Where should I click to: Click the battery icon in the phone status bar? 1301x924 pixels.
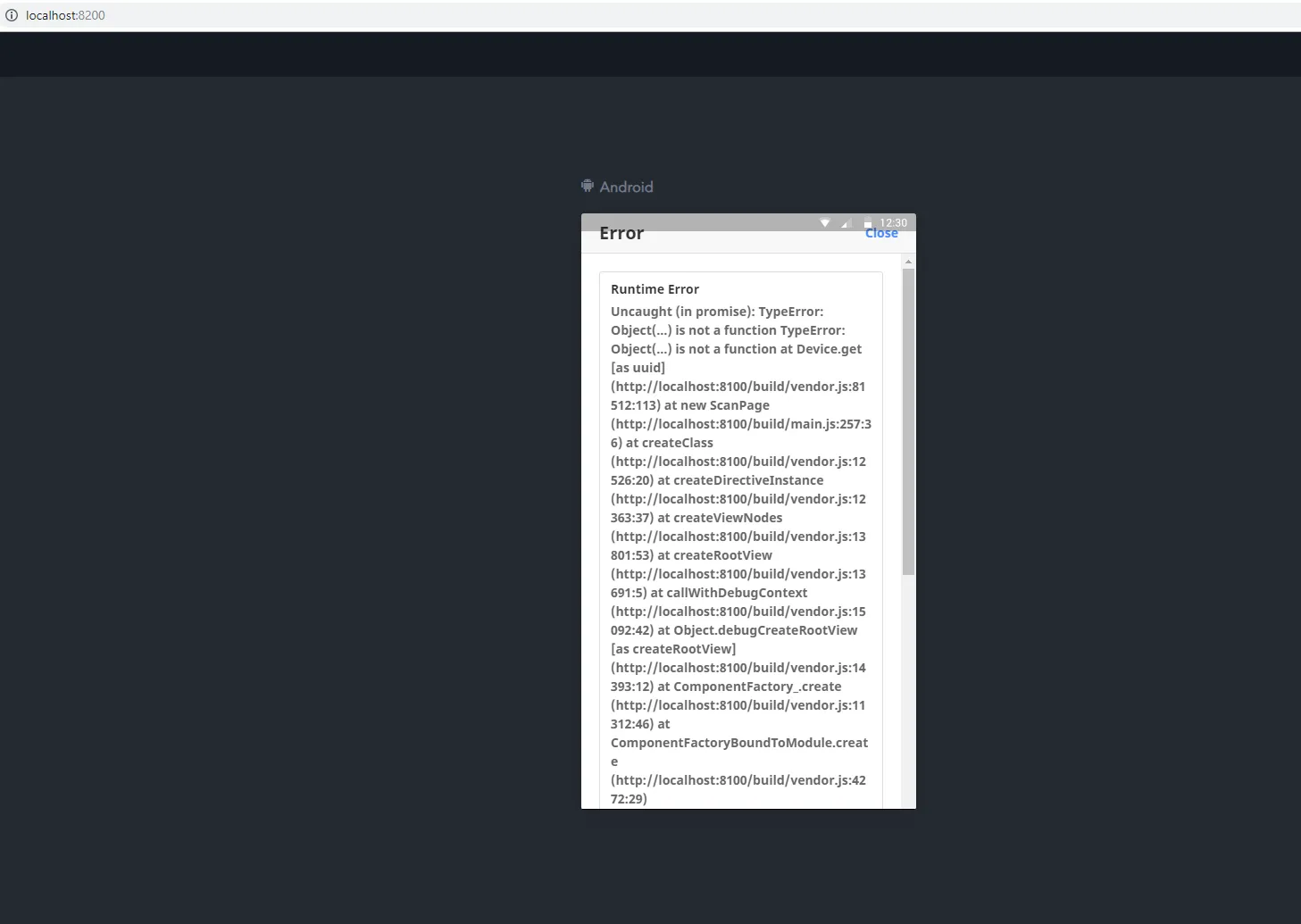(x=867, y=222)
